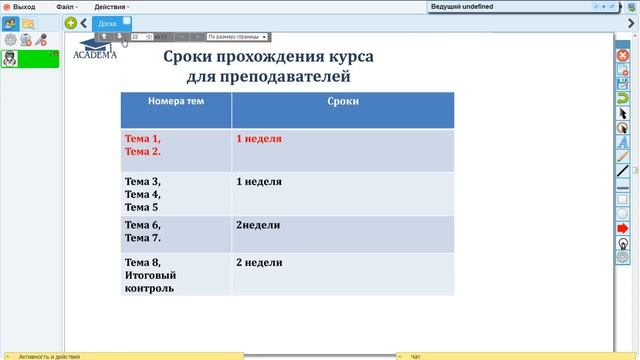640x360 pixels.
Task: Select the line thickness tool
Action: pyautogui.click(x=622, y=187)
